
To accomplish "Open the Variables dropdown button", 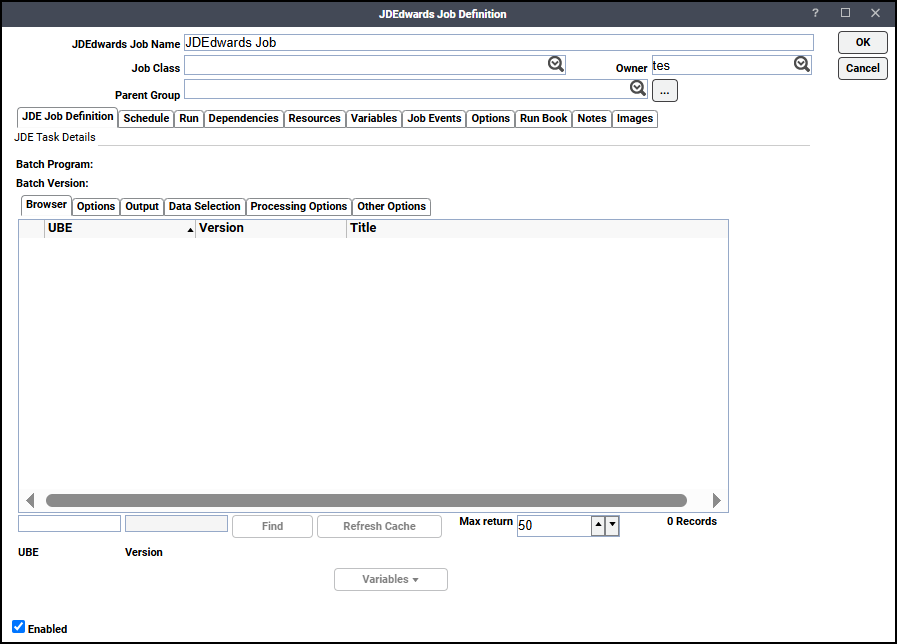I will coord(391,579).
